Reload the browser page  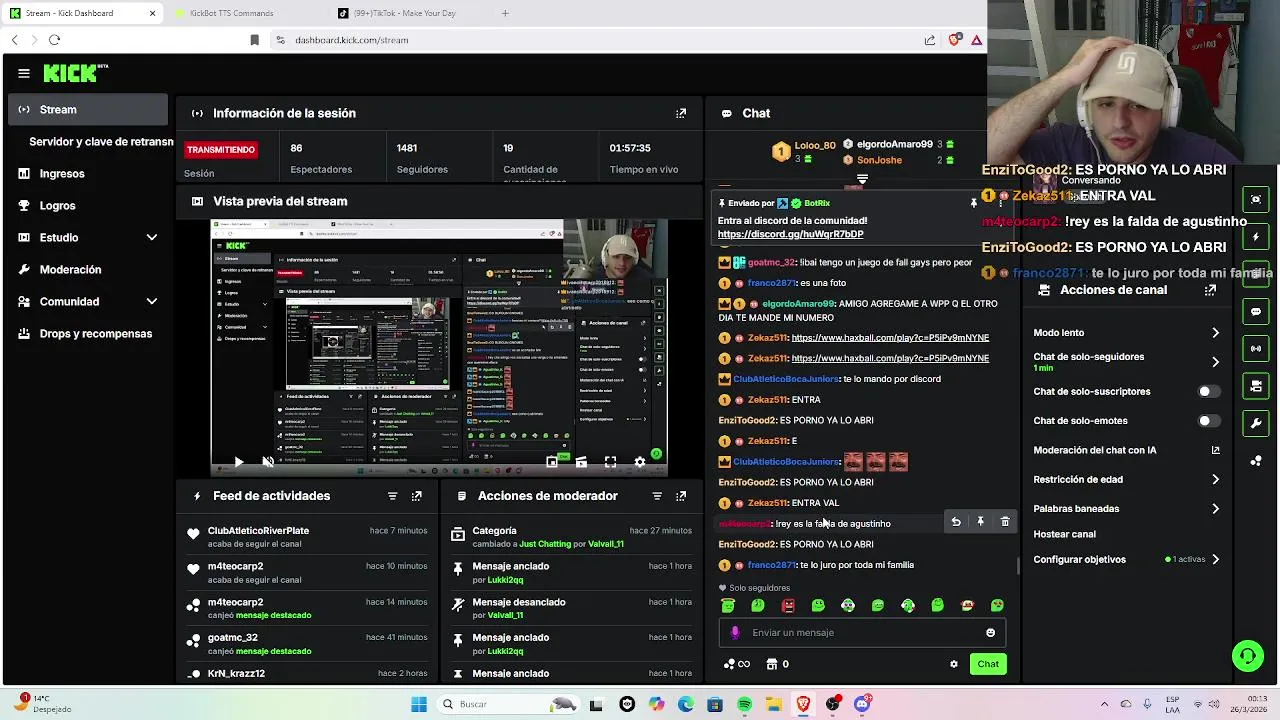tap(54, 40)
